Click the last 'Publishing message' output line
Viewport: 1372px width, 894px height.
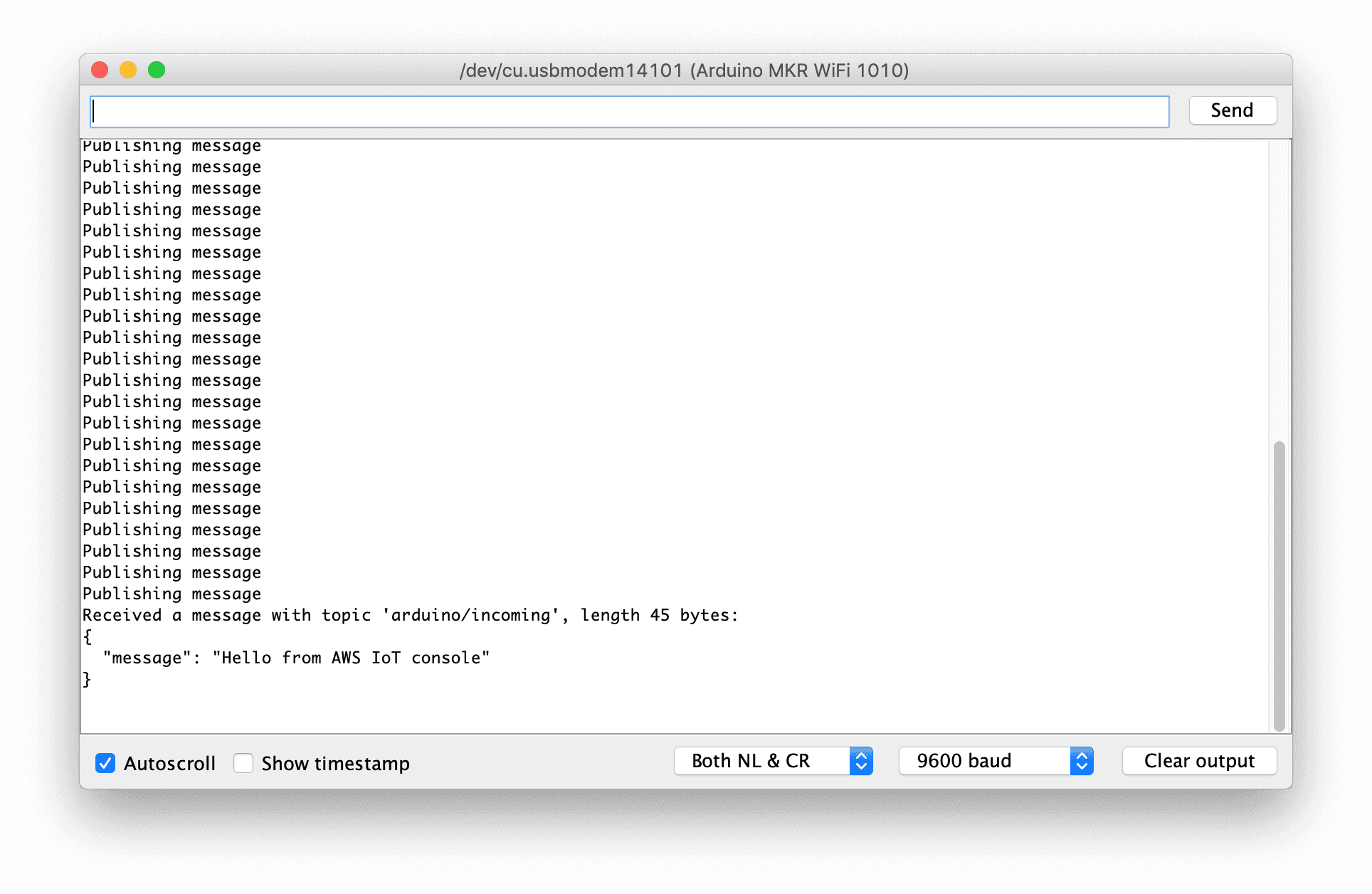point(171,594)
